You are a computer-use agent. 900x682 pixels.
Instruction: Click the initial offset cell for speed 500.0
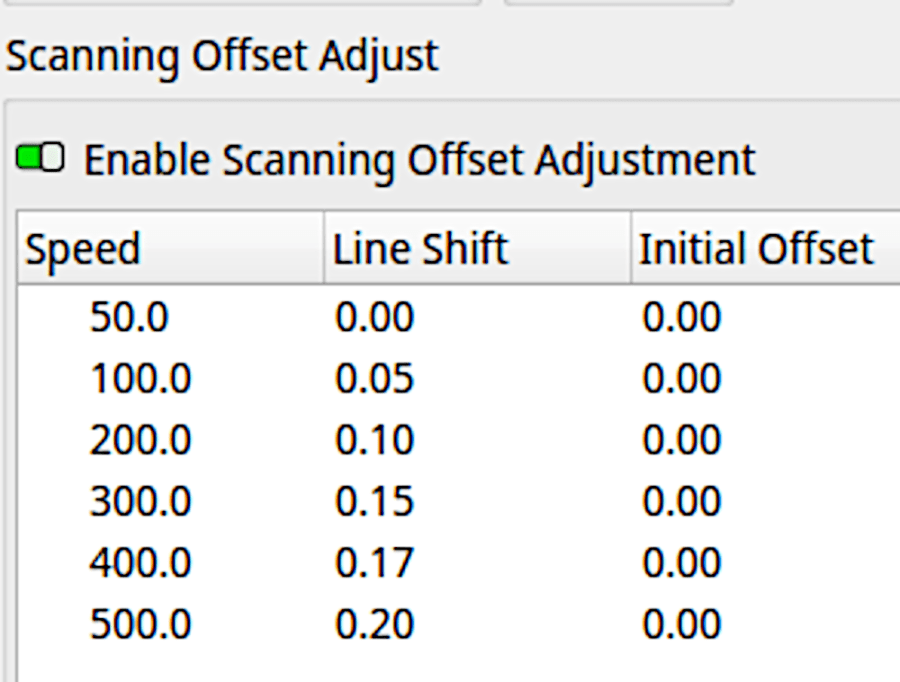(x=680, y=622)
